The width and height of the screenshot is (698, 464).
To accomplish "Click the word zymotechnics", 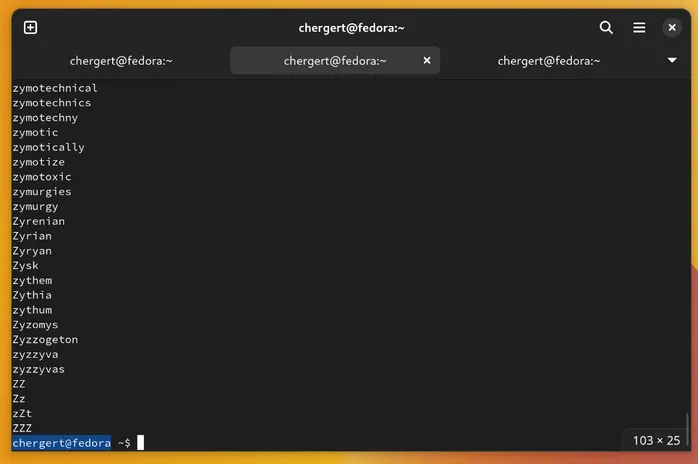I will pos(52,103).
